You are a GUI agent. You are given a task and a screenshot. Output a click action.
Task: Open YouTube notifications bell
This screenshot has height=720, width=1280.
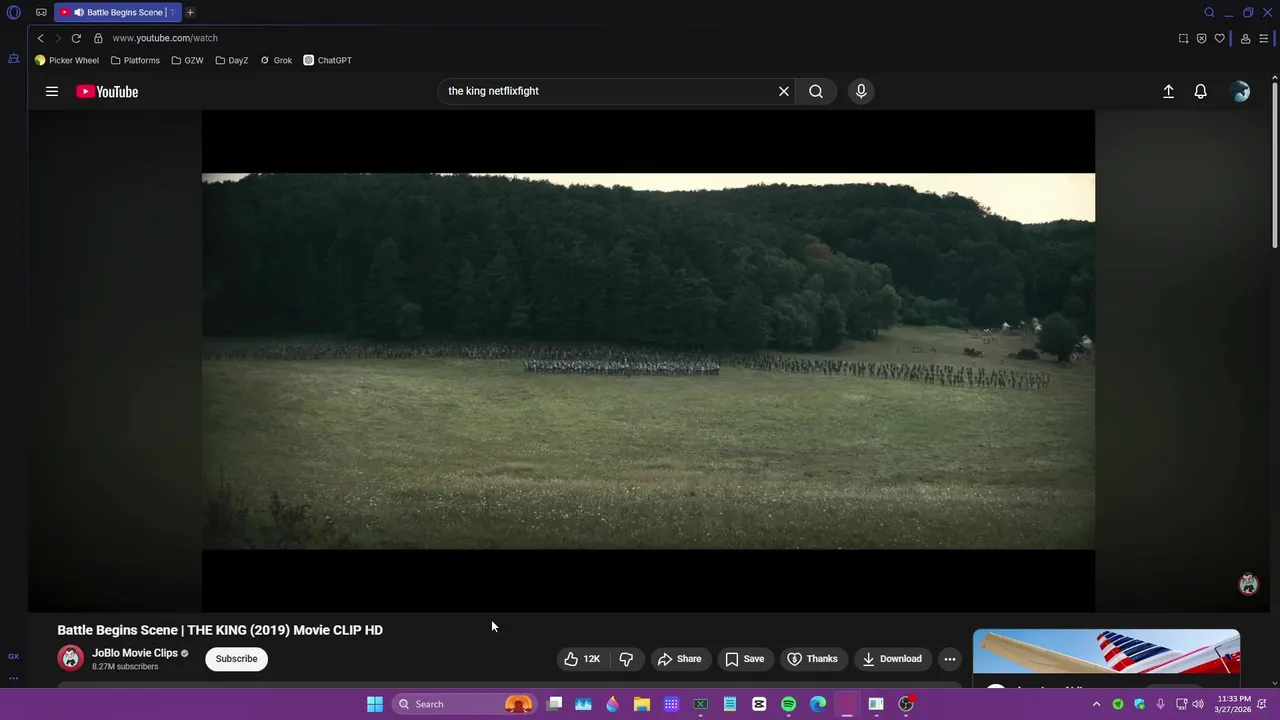coord(1200,91)
